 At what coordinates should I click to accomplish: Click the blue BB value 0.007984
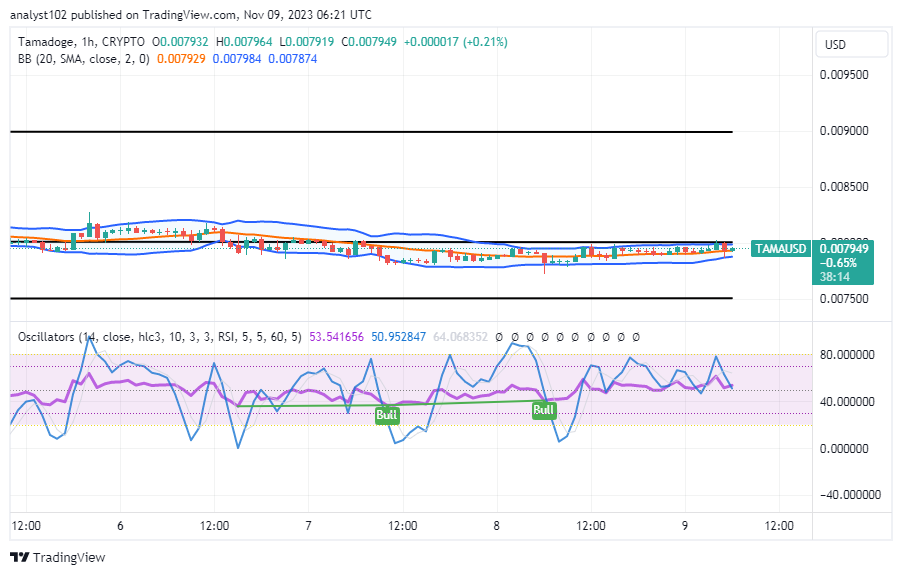click(237, 59)
